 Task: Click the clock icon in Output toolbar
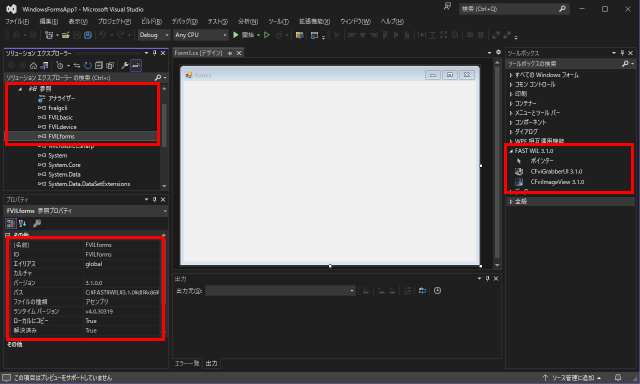tap(438, 291)
